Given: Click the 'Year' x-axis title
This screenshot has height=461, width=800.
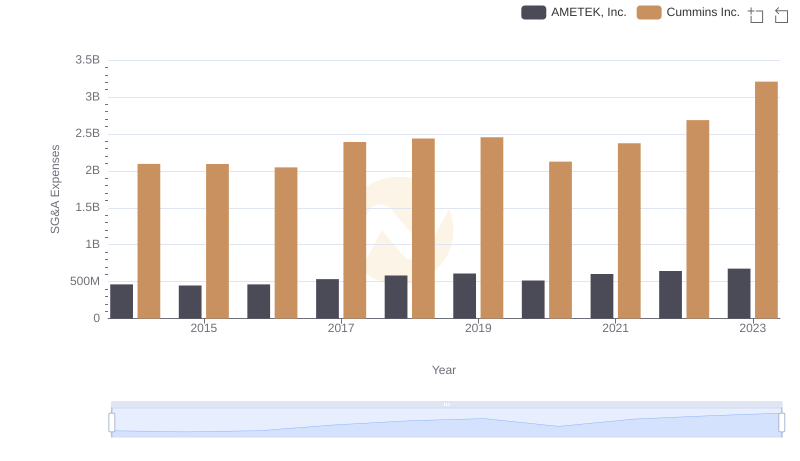Looking at the screenshot, I should (444, 370).
